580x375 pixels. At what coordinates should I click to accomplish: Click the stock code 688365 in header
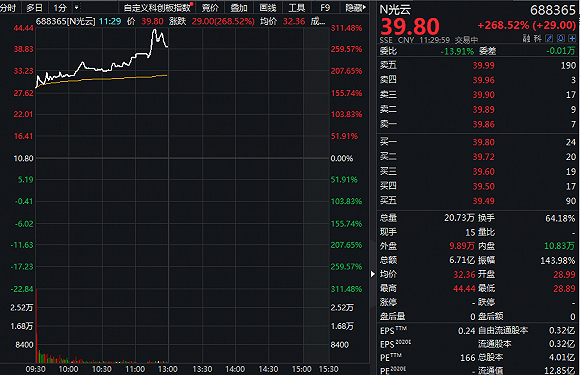(553, 10)
